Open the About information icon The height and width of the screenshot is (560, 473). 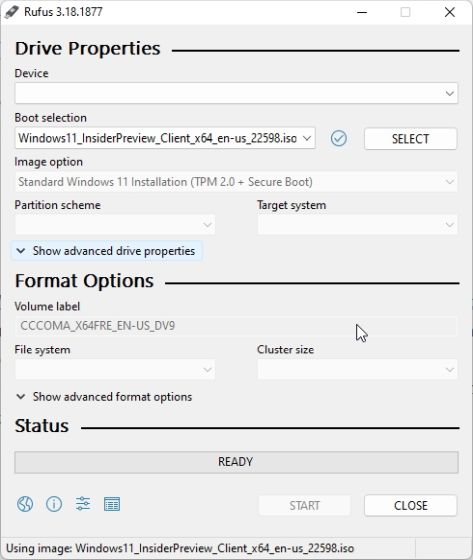pos(54,504)
